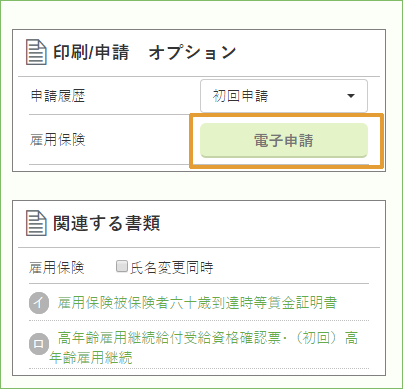Click the document icon beside 印刷/申請 オプション

[36, 52]
